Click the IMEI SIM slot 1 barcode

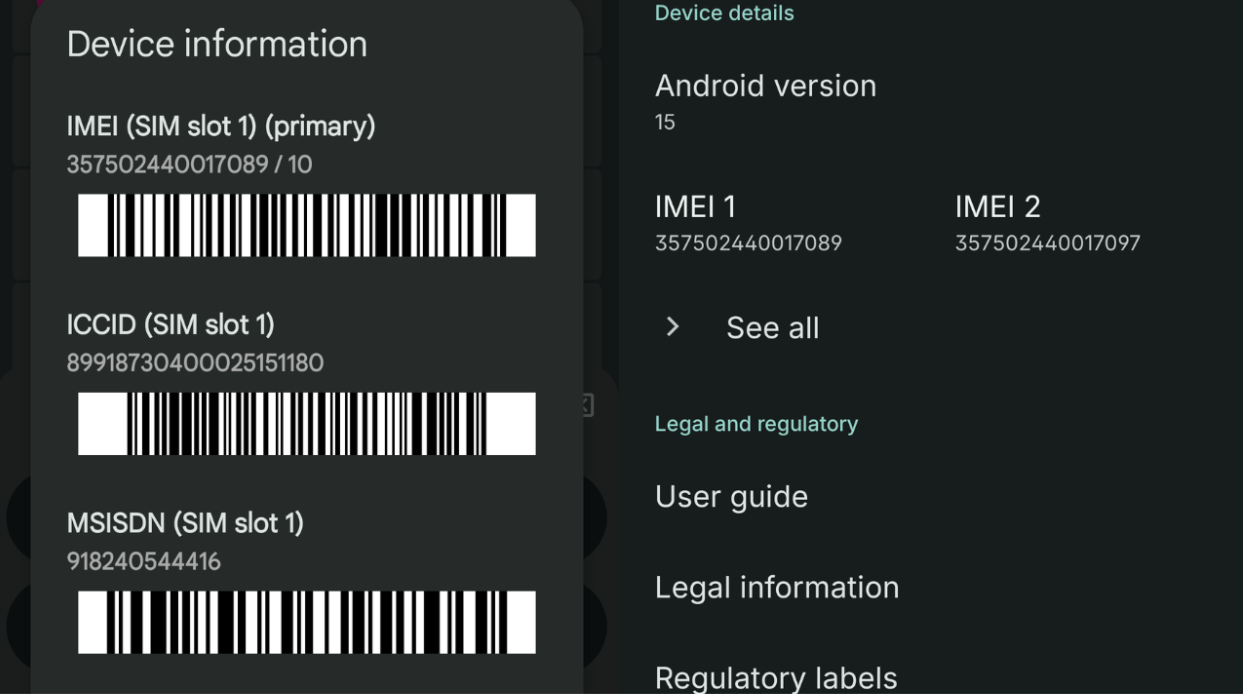click(x=304, y=227)
